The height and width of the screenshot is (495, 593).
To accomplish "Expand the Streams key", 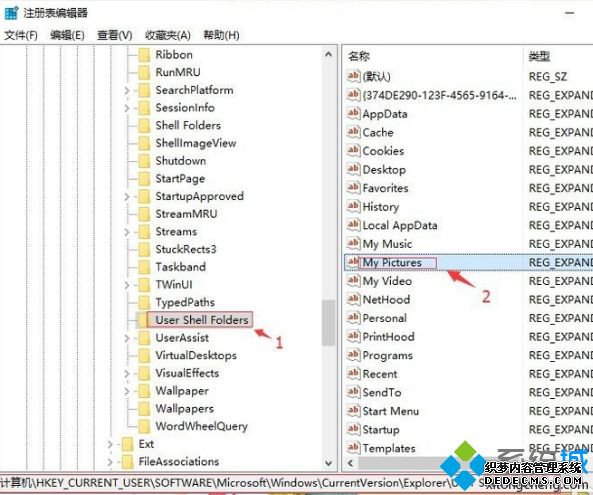I will click(127, 232).
